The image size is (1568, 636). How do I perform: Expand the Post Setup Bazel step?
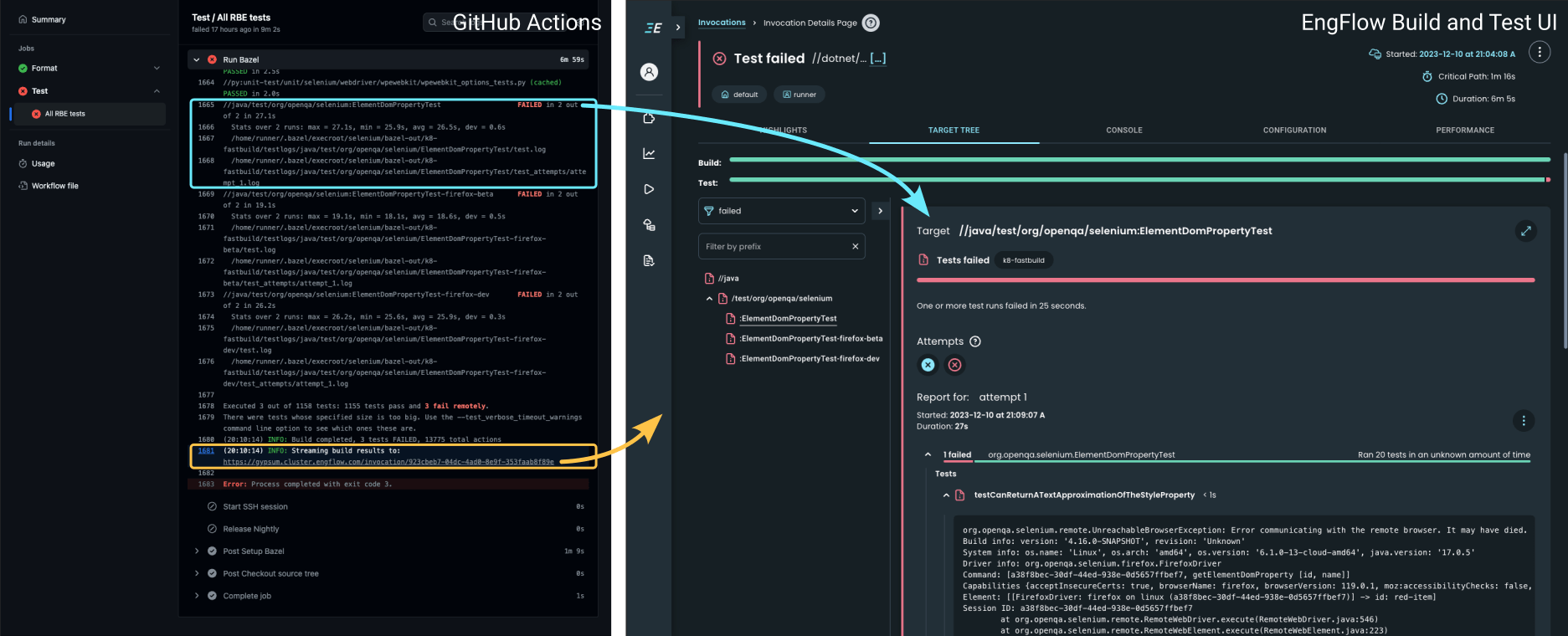(197, 551)
